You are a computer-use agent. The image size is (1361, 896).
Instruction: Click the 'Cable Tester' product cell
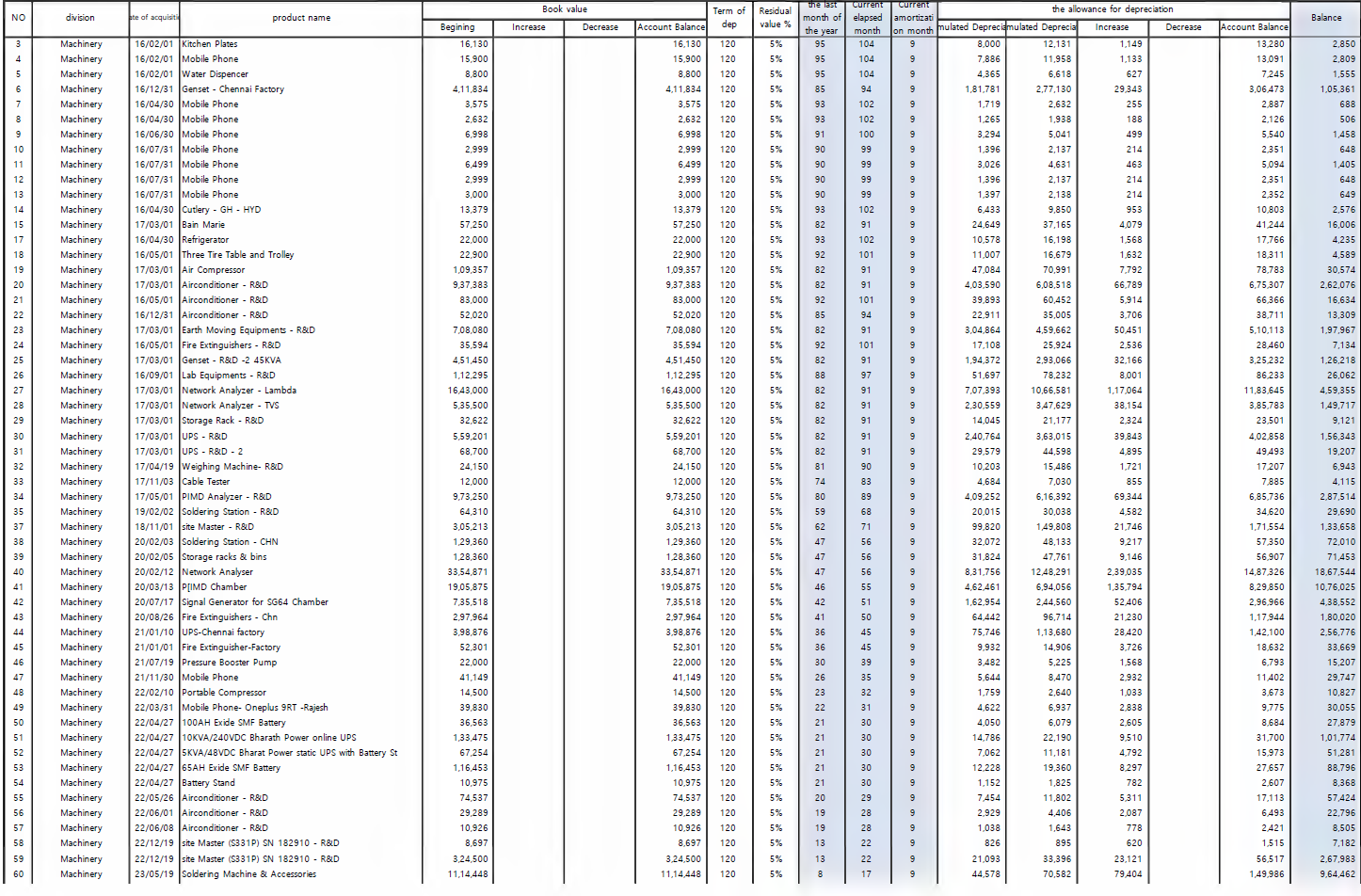206,482
